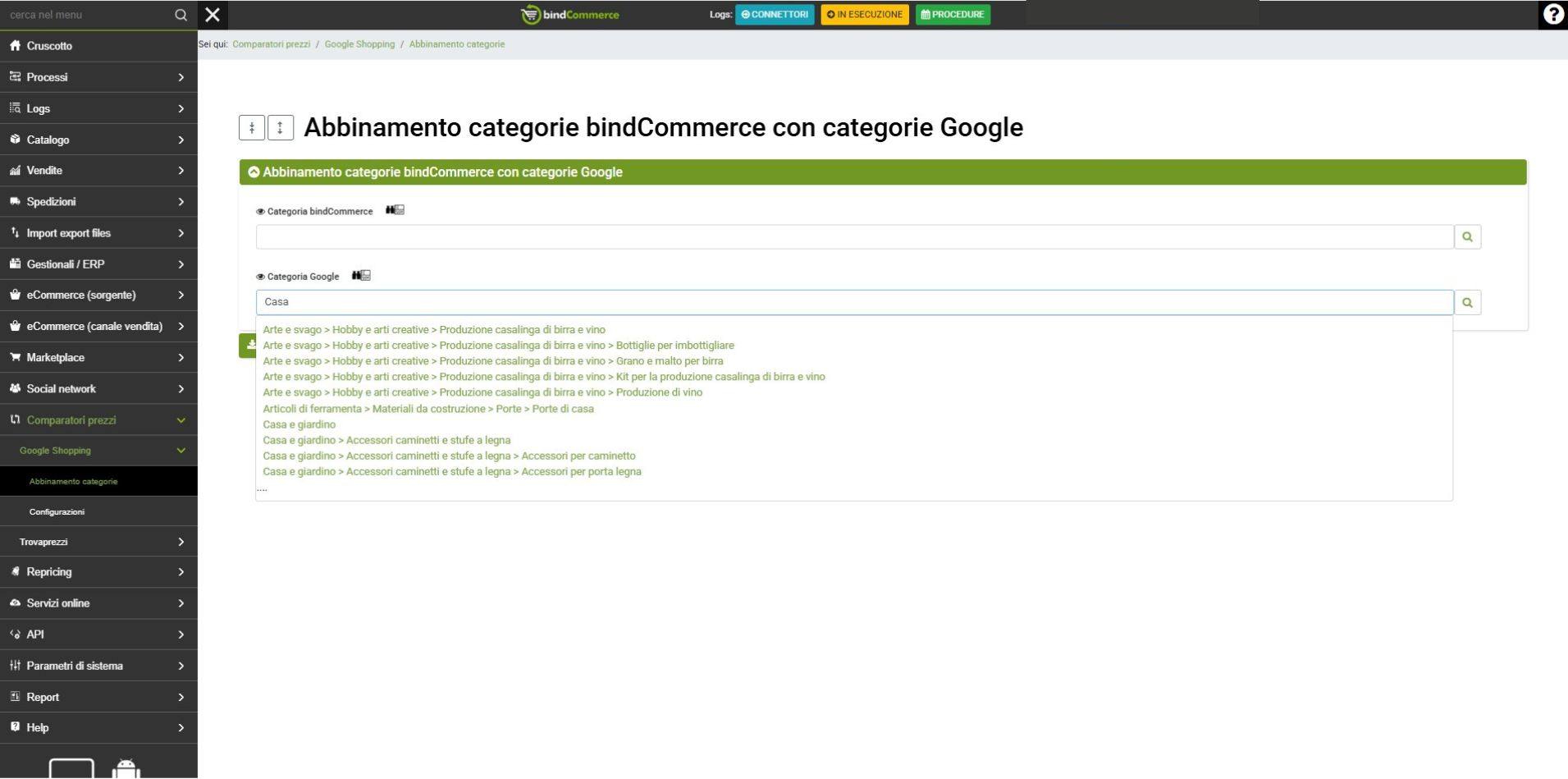
Task: Select 'Casa e giardino' category suggestion
Action: pyautogui.click(x=299, y=424)
